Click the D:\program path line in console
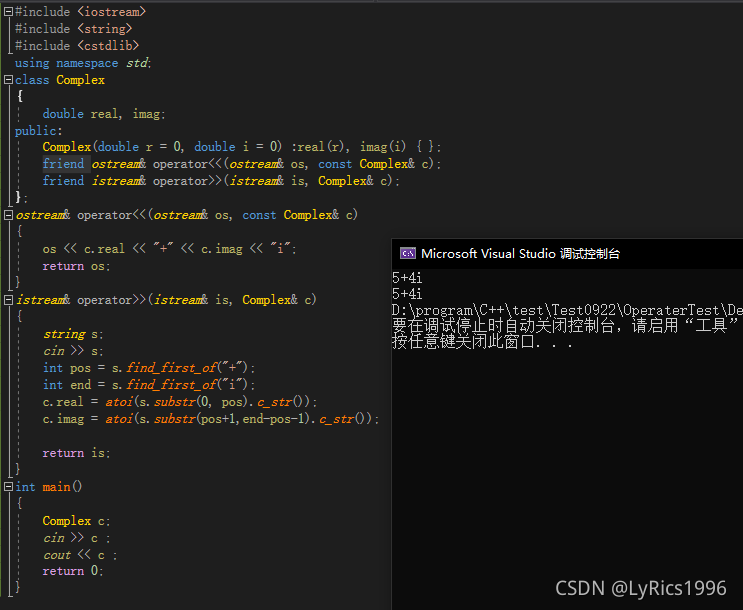The height and width of the screenshot is (610, 743). coord(567,310)
